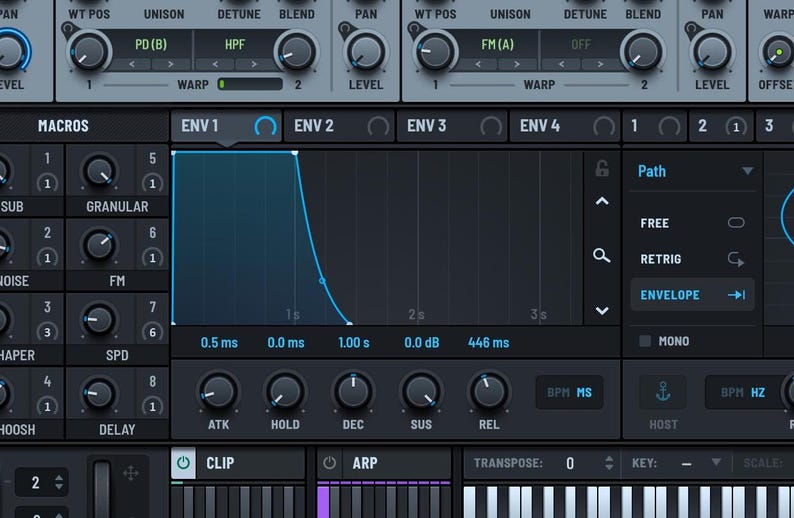This screenshot has height=518, width=794.
Task: Click the up chevron beside envelope graph
Action: click(x=602, y=202)
